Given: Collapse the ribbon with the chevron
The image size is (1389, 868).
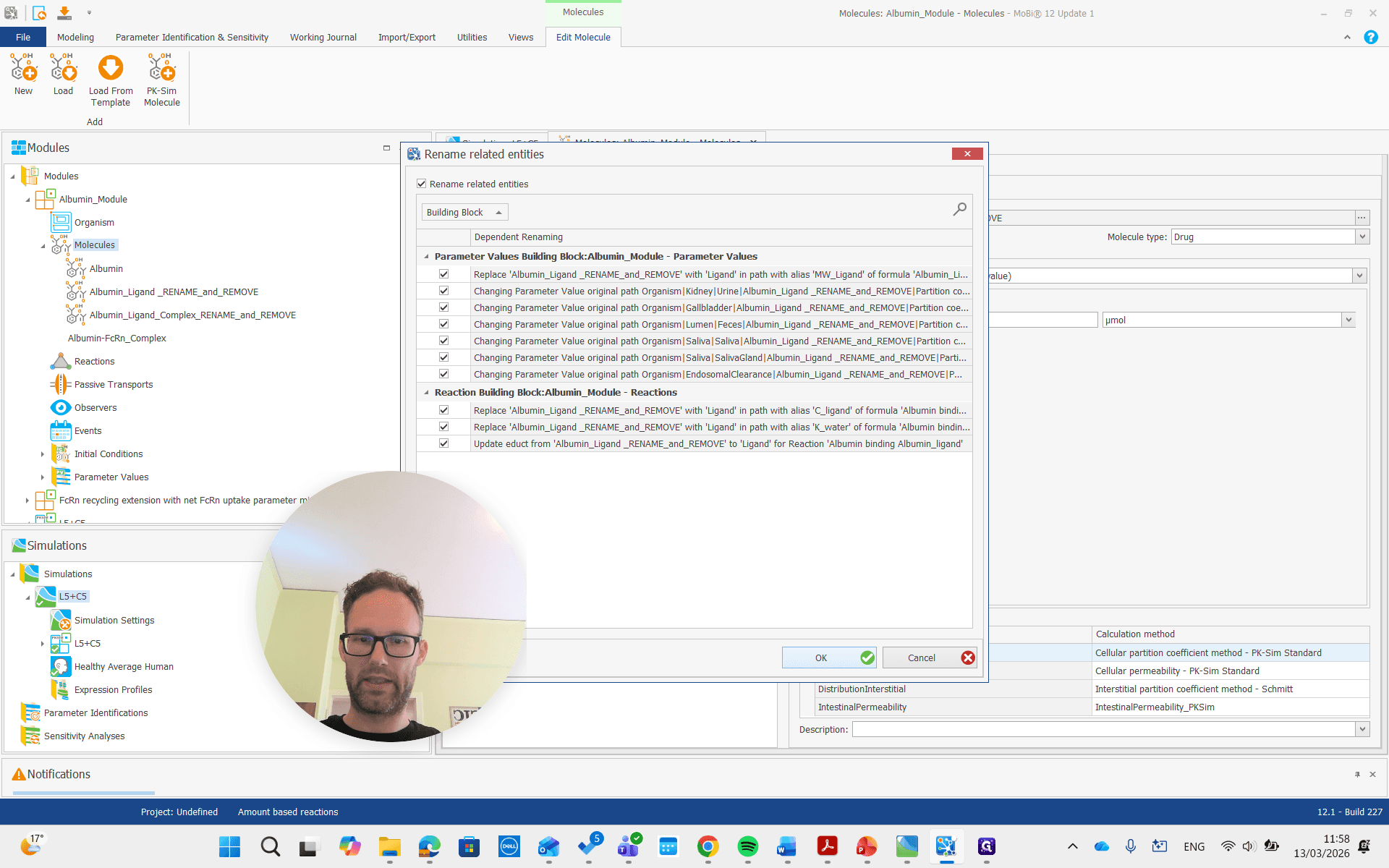Looking at the screenshot, I should click(1347, 37).
